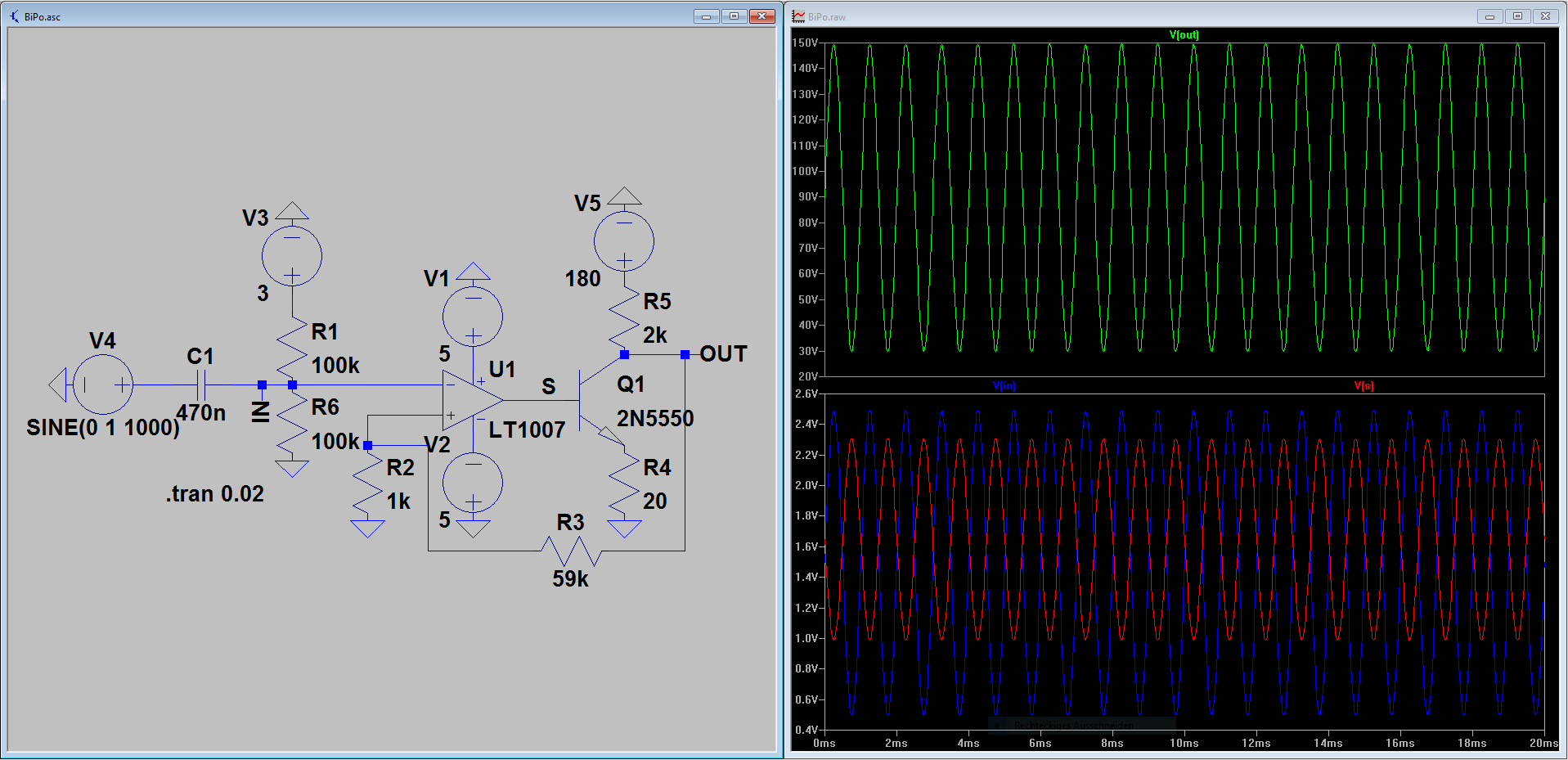Select emitter resistor R4 symbol
Image resolution: width=1568 pixels, height=760 pixels.
click(x=624, y=483)
